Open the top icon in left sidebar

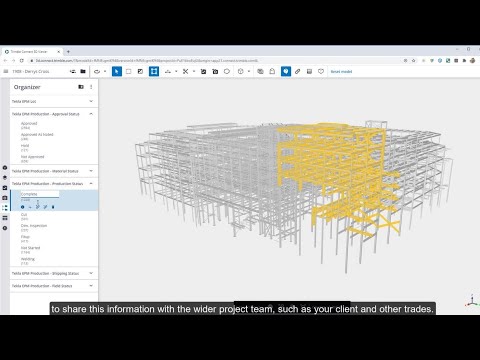tap(5, 168)
